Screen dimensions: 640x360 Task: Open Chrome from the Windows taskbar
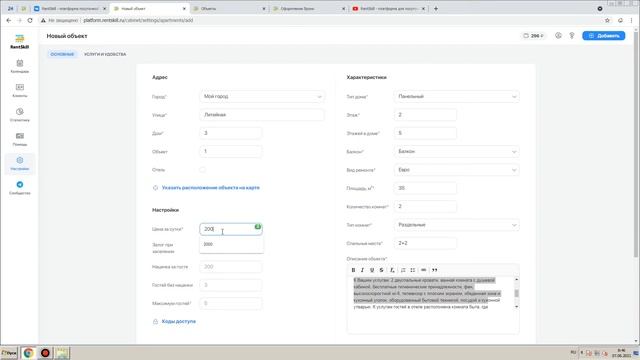(x=28, y=353)
